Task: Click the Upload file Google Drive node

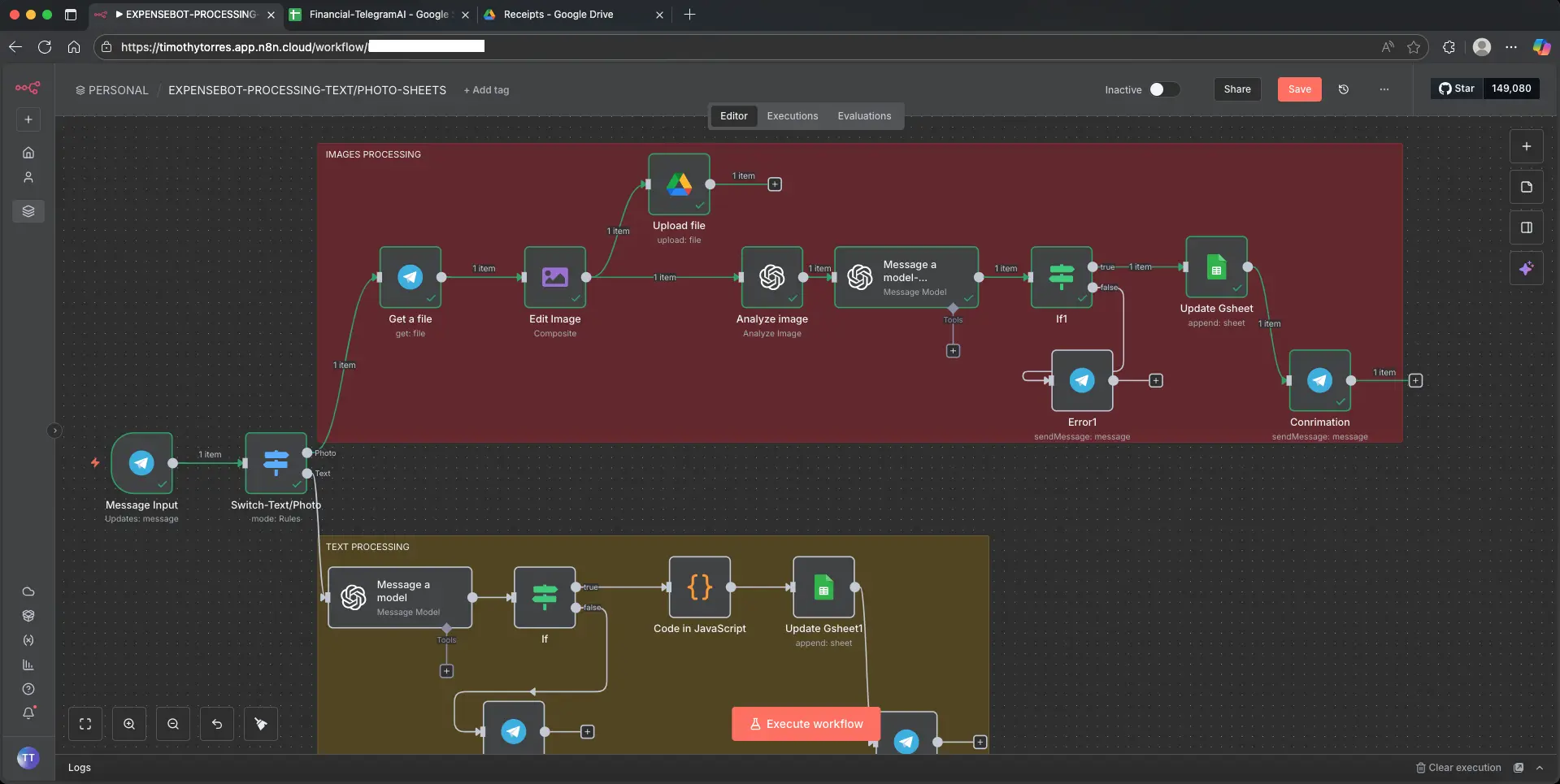Action: (679, 184)
